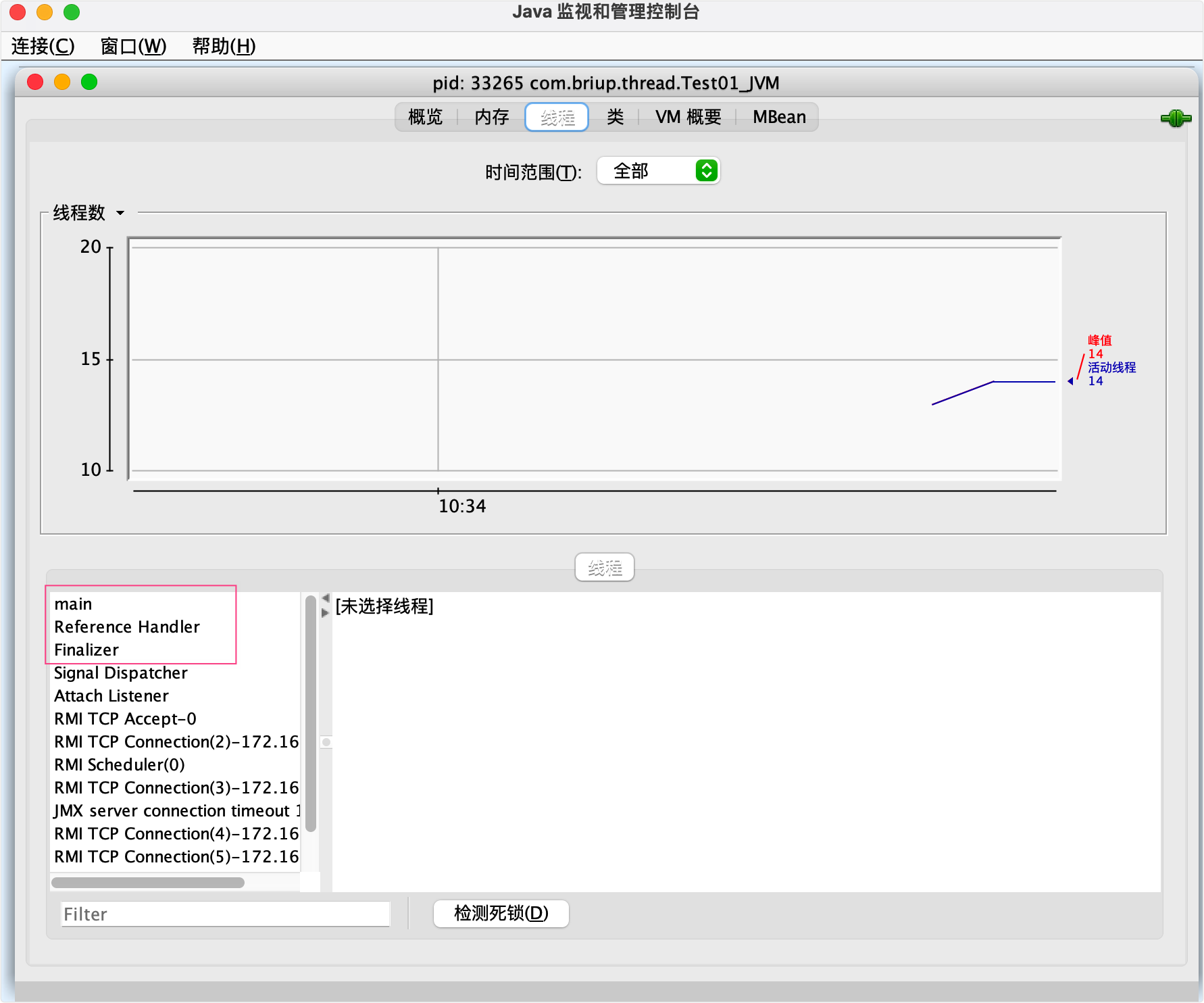Click the [未选择线程] placeholder text
Screen dimensions: 1204x1003
pos(384,606)
